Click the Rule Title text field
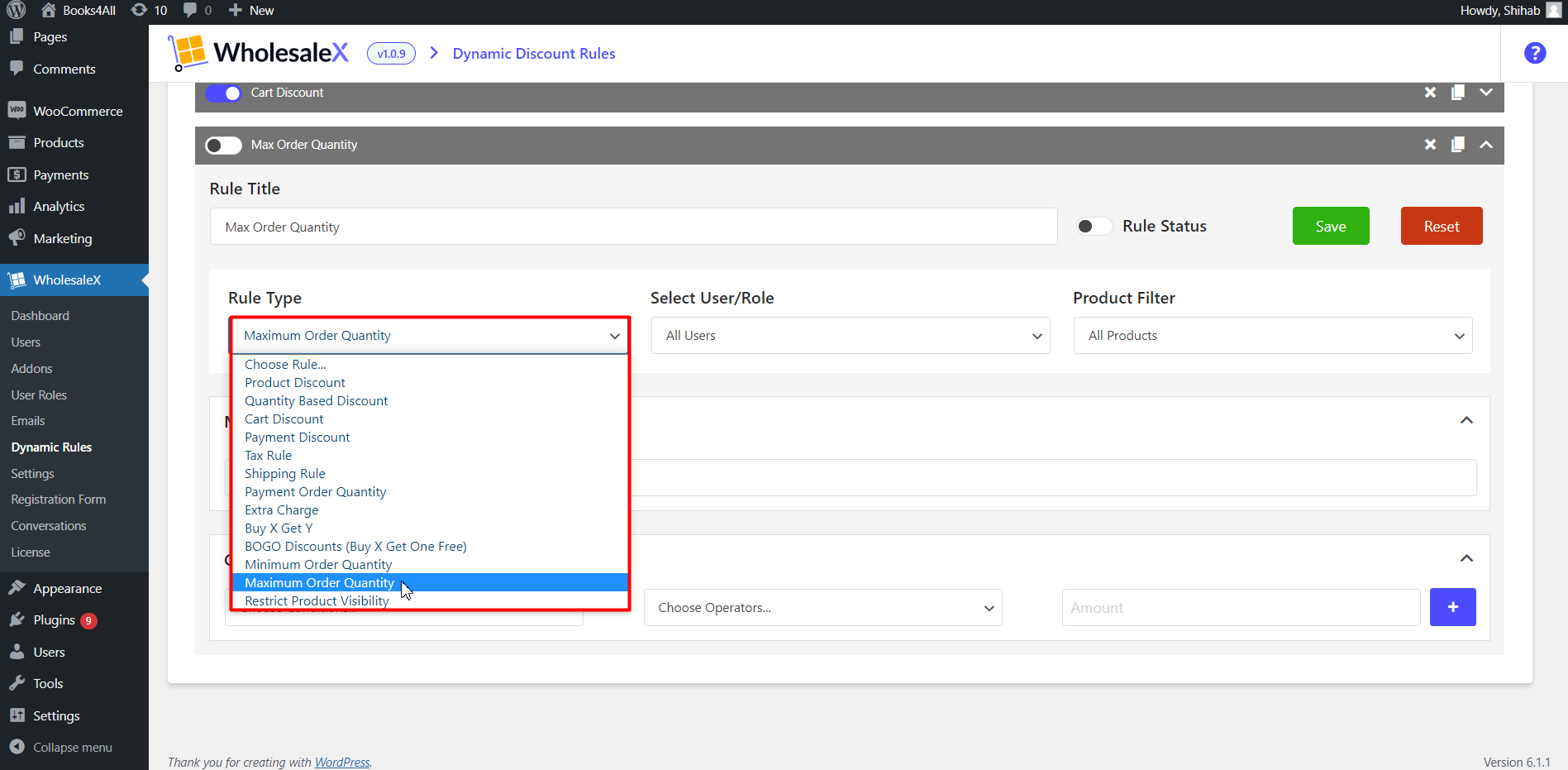 coord(633,227)
